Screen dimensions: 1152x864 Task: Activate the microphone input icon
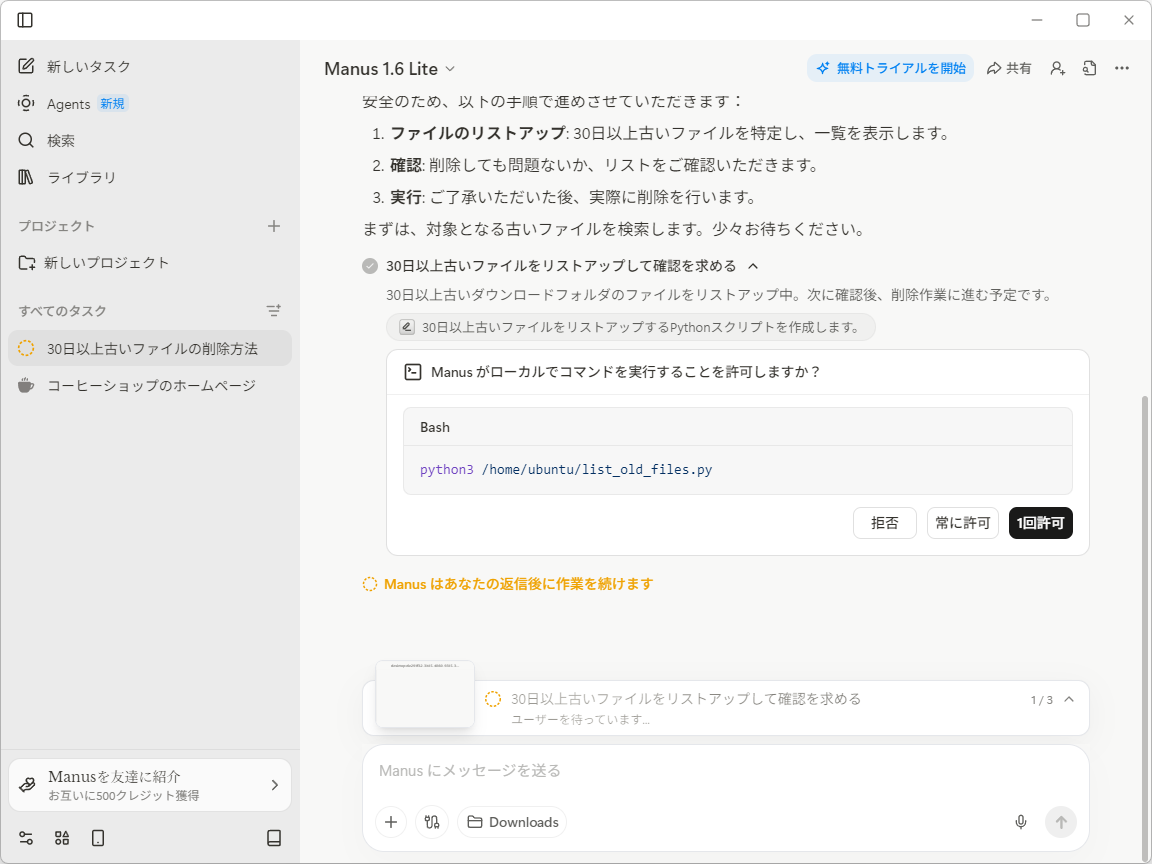point(1021,822)
